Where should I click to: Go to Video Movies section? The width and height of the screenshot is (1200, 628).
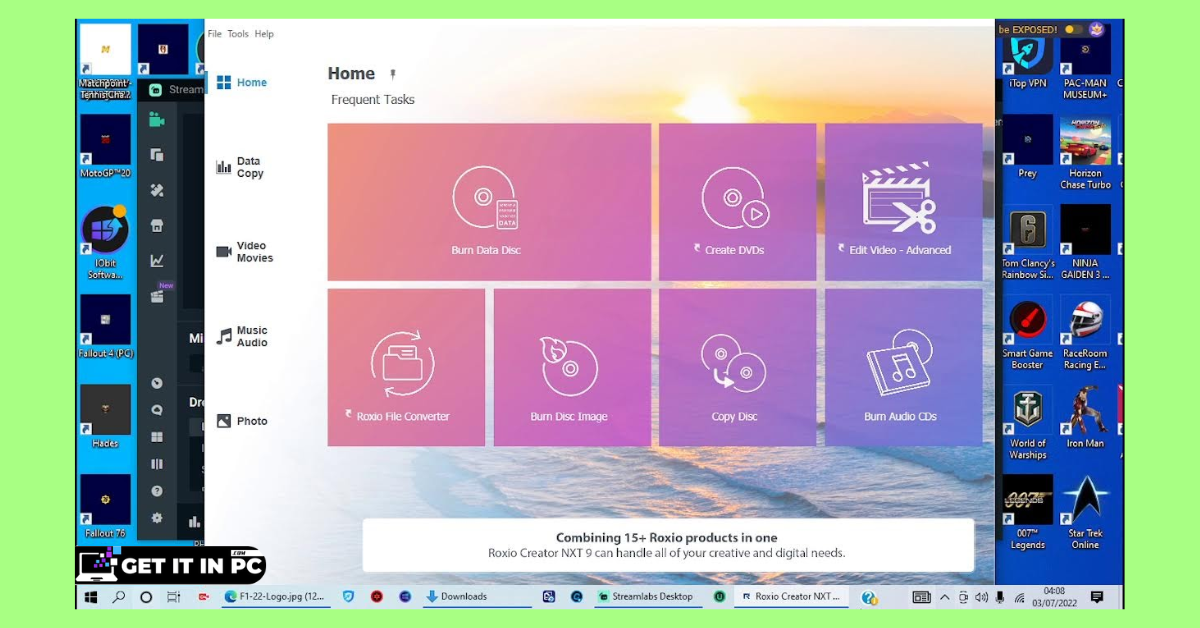coord(245,252)
